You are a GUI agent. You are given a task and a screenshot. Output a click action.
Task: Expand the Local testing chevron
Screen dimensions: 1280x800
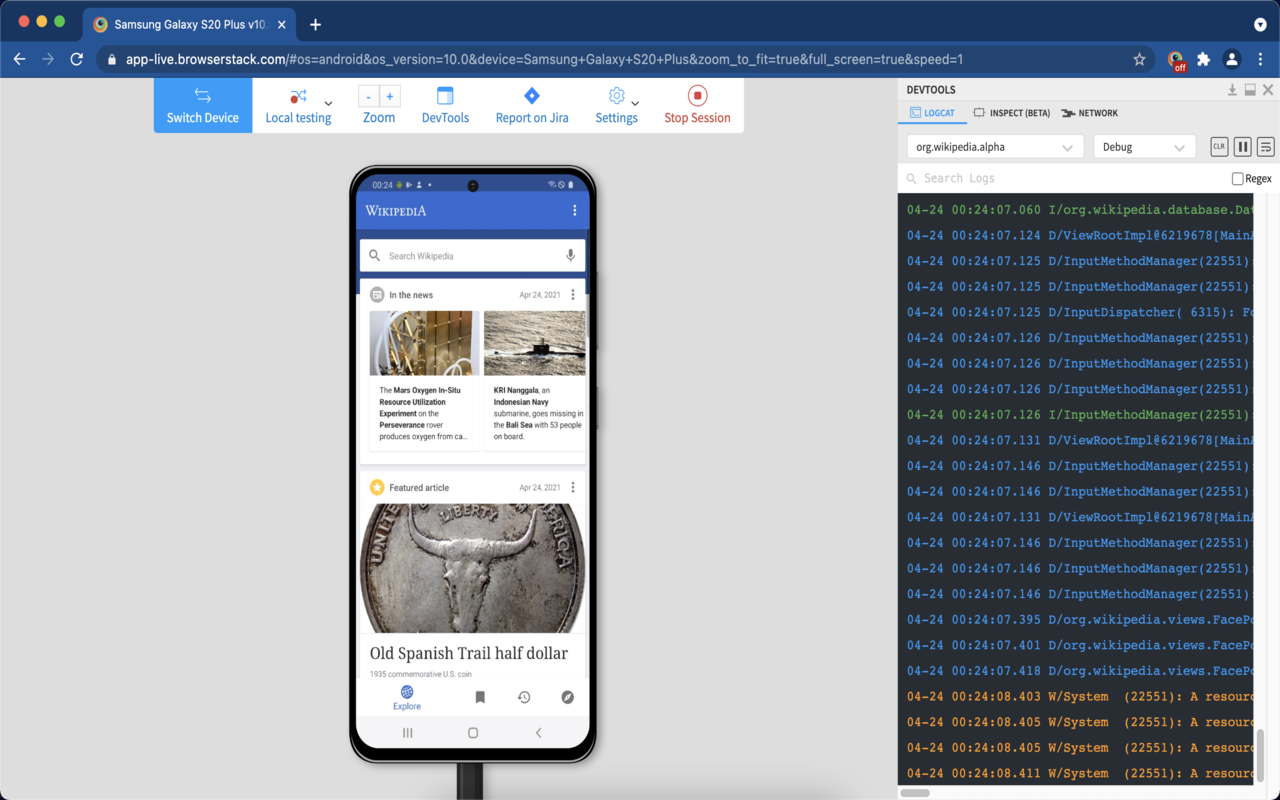[328, 105]
